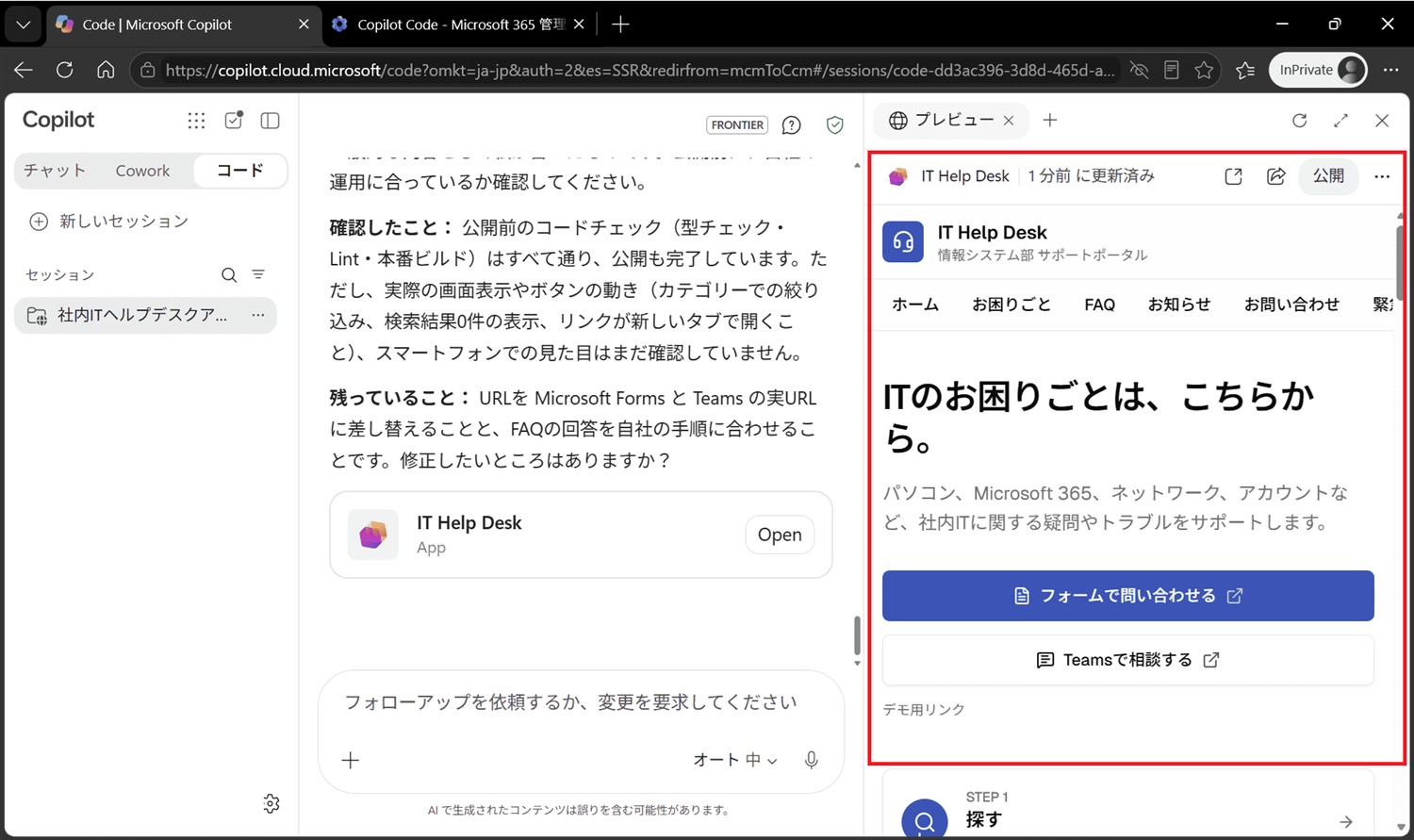
Task: Click the help question mark icon
Action: (792, 124)
